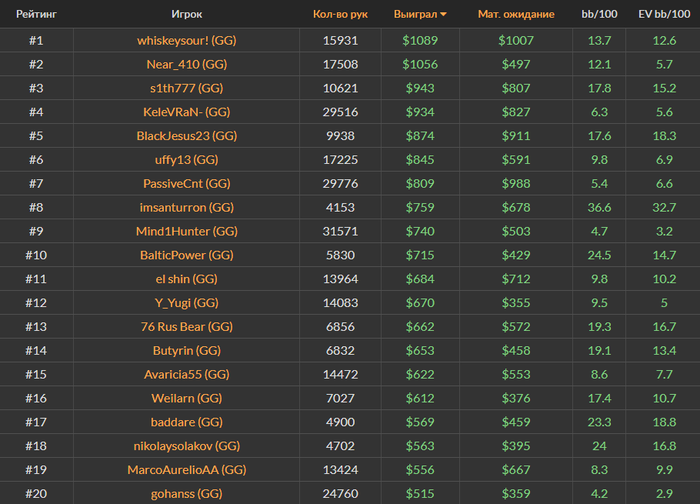This screenshot has height=504, width=700.
Task: Open Near_410 (GG) player link
Action: [x=186, y=64]
